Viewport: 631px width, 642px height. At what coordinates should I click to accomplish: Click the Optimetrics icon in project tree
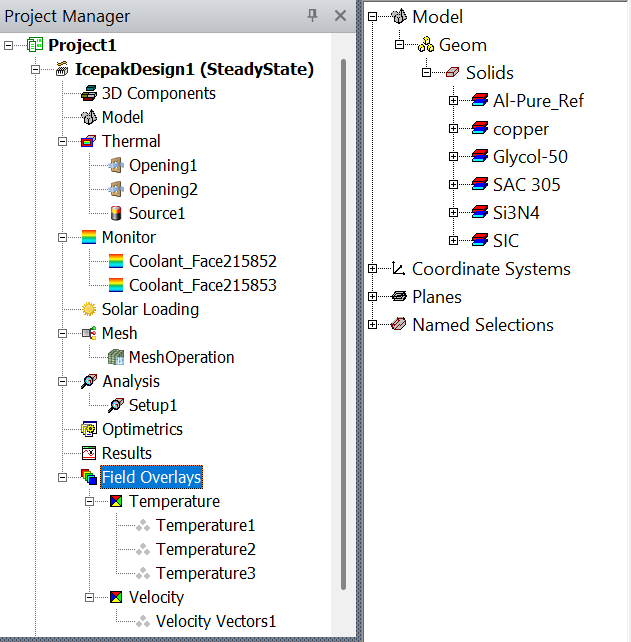point(89,429)
